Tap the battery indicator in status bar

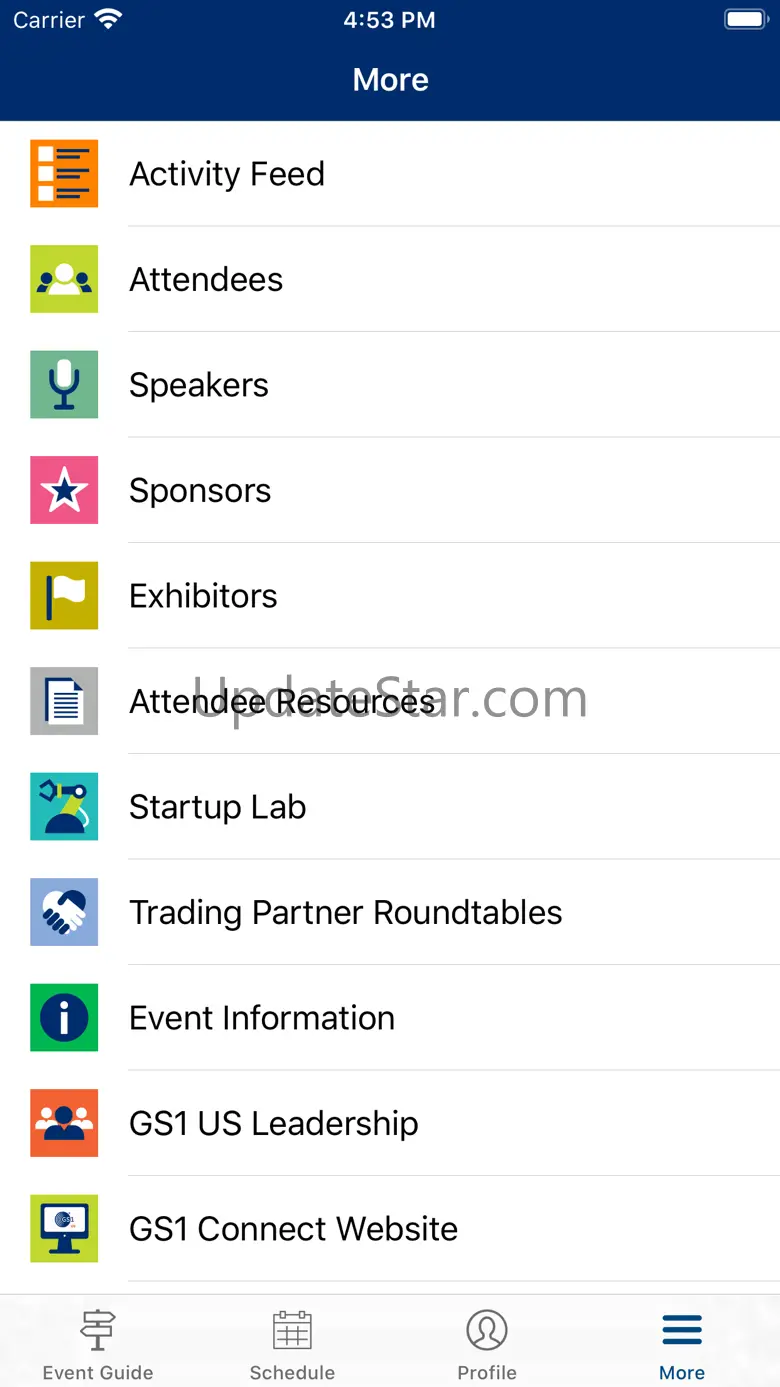point(745,20)
